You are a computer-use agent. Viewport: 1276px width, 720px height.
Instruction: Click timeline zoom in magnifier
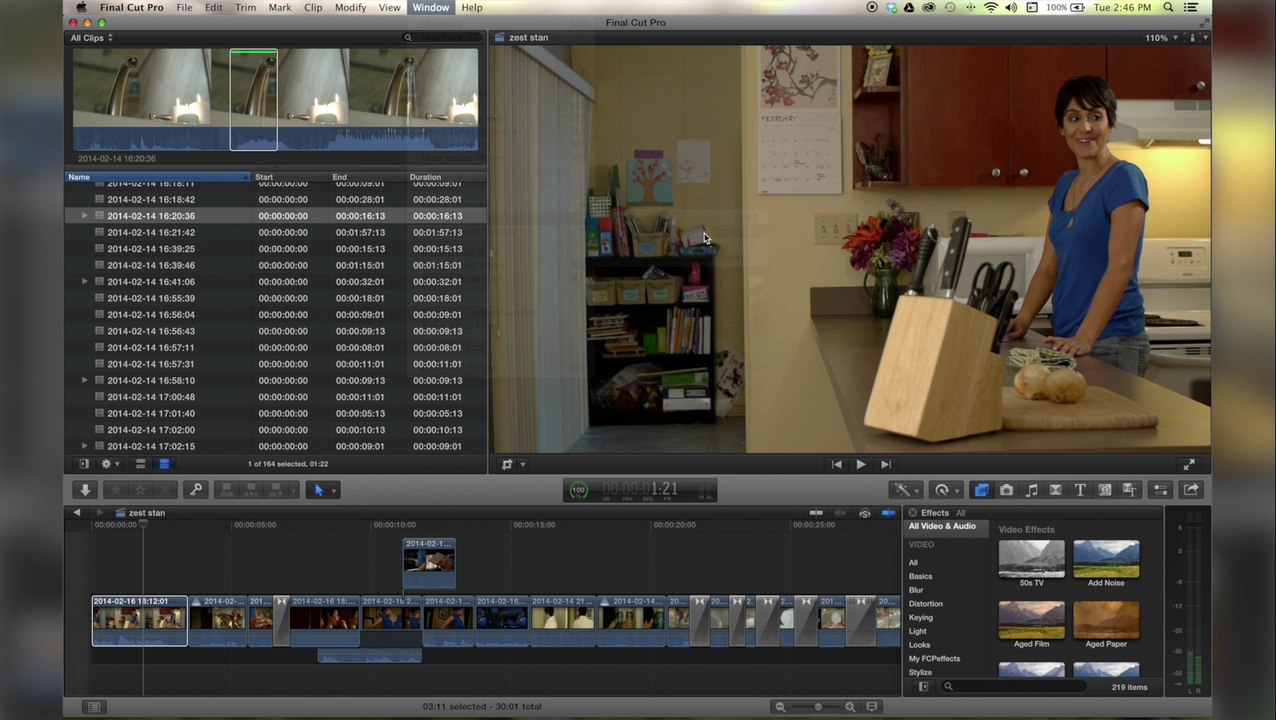850,707
